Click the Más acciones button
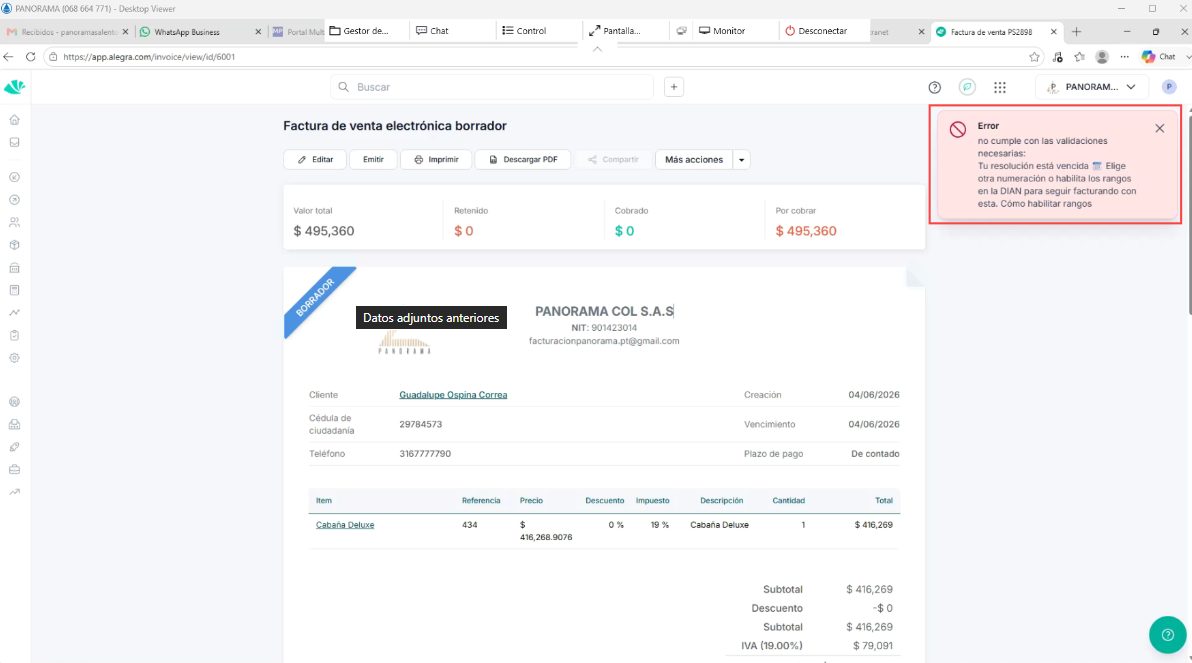The height and width of the screenshot is (663, 1192). [x=694, y=160]
